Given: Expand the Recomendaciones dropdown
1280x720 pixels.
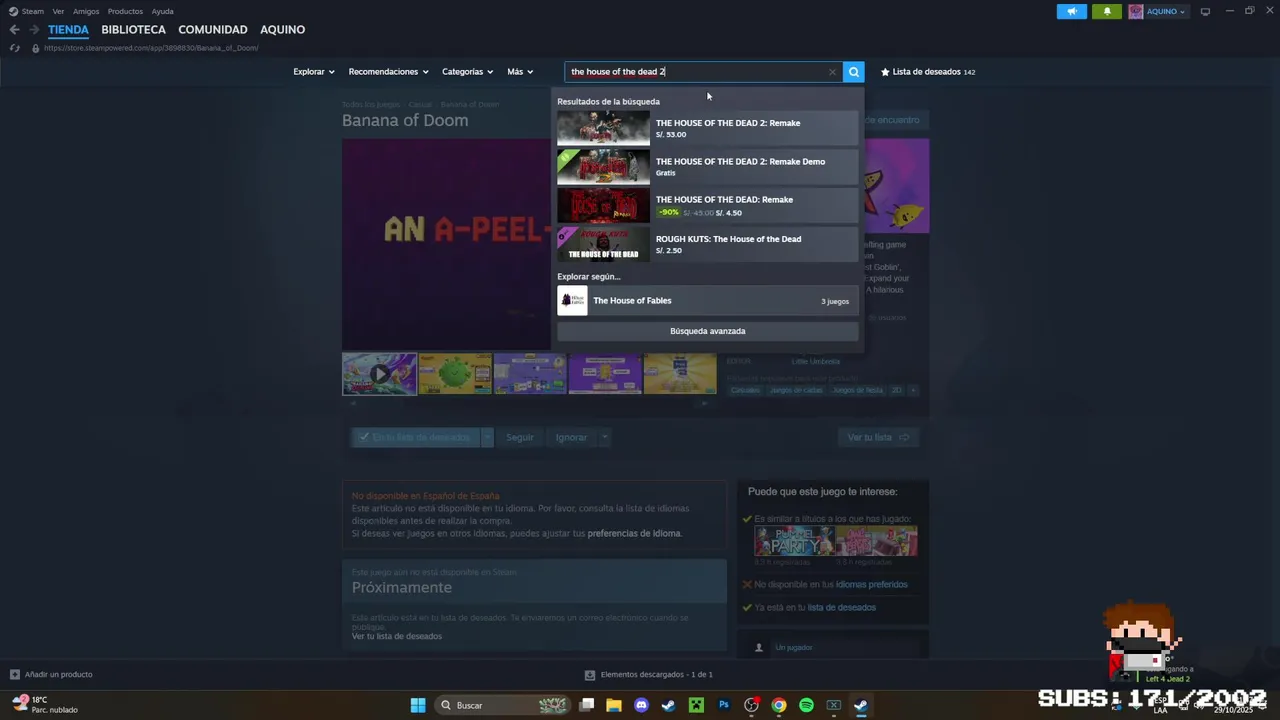Looking at the screenshot, I should (x=388, y=72).
